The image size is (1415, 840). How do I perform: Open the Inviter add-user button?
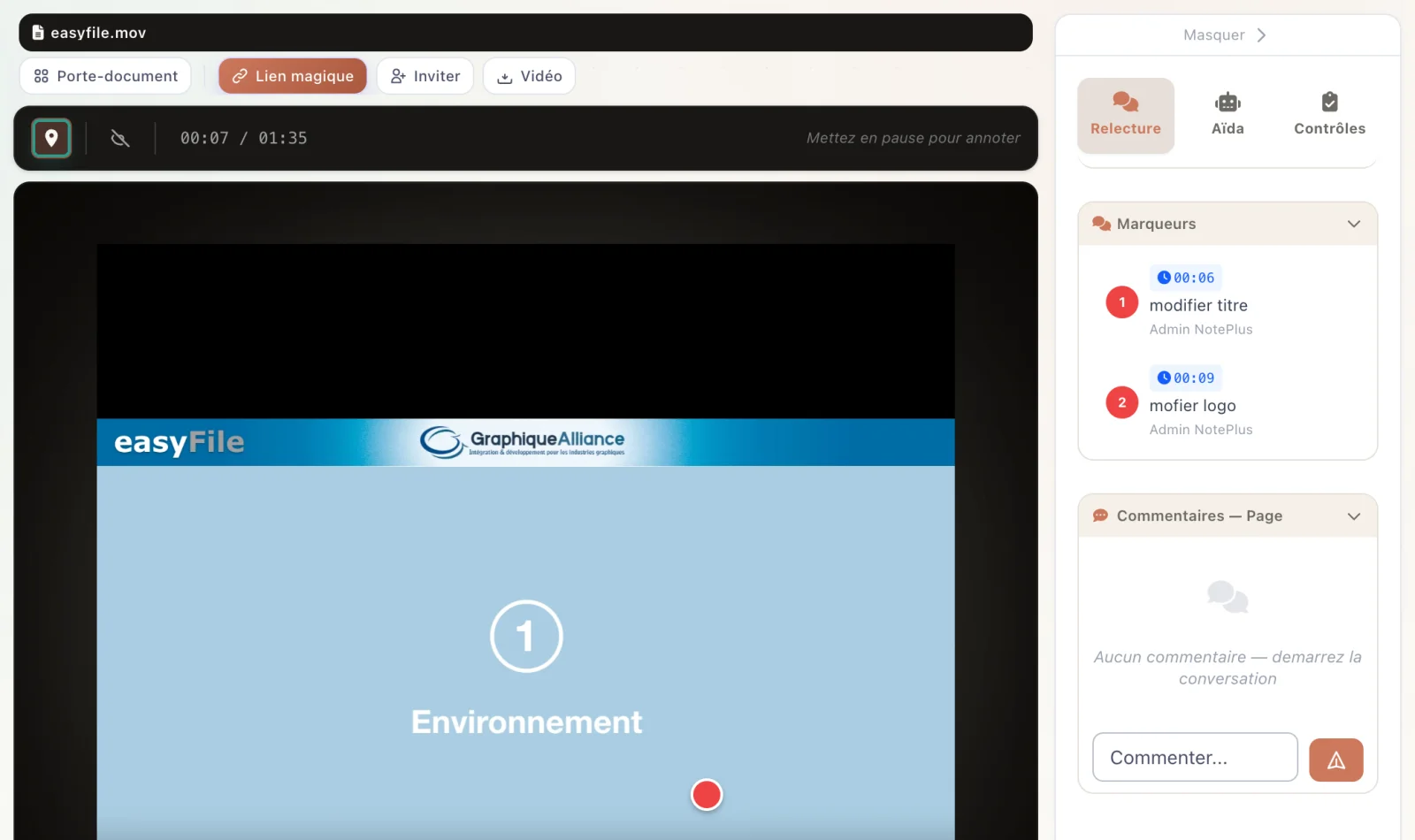[425, 76]
